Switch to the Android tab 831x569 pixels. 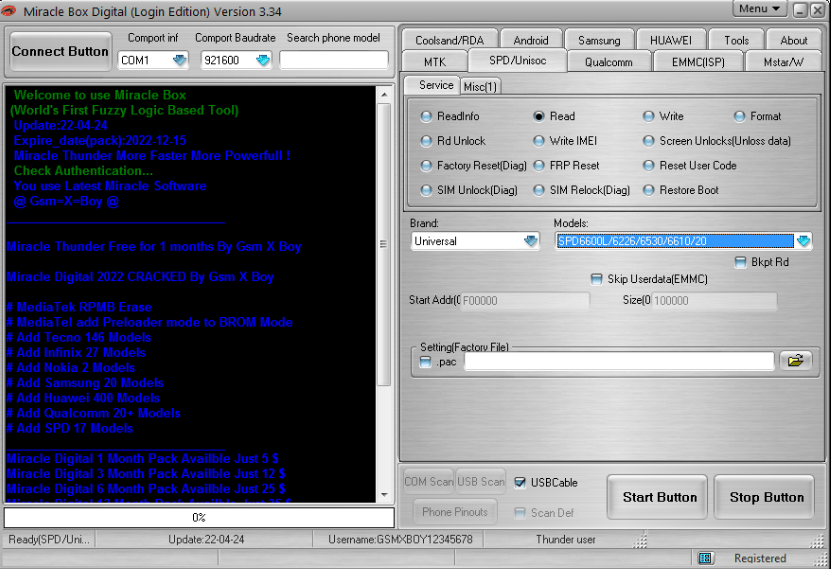coord(531,40)
